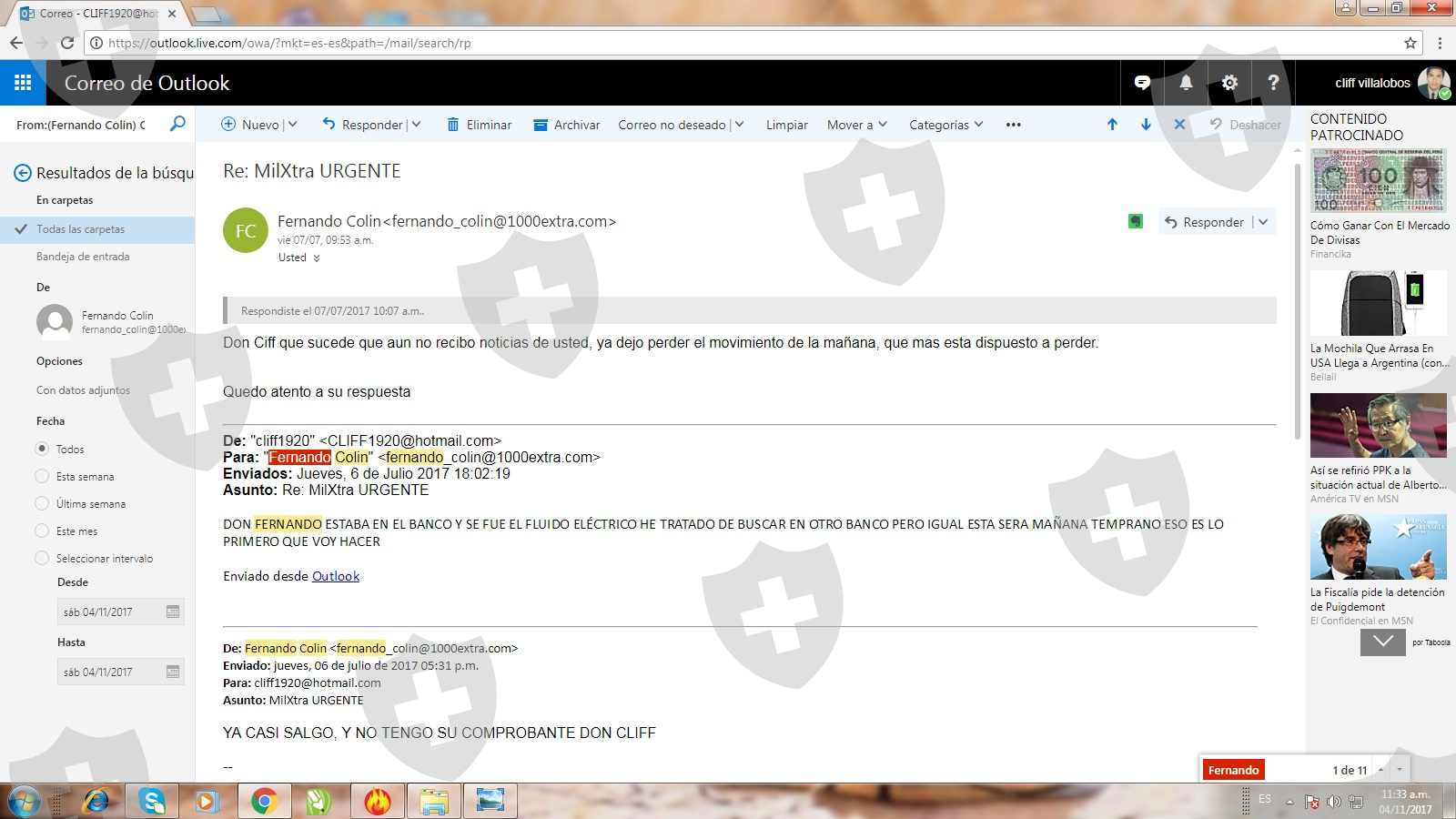Click the Nuevo button
The width and height of the screenshot is (1456, 819).
(x=250, y=125)
